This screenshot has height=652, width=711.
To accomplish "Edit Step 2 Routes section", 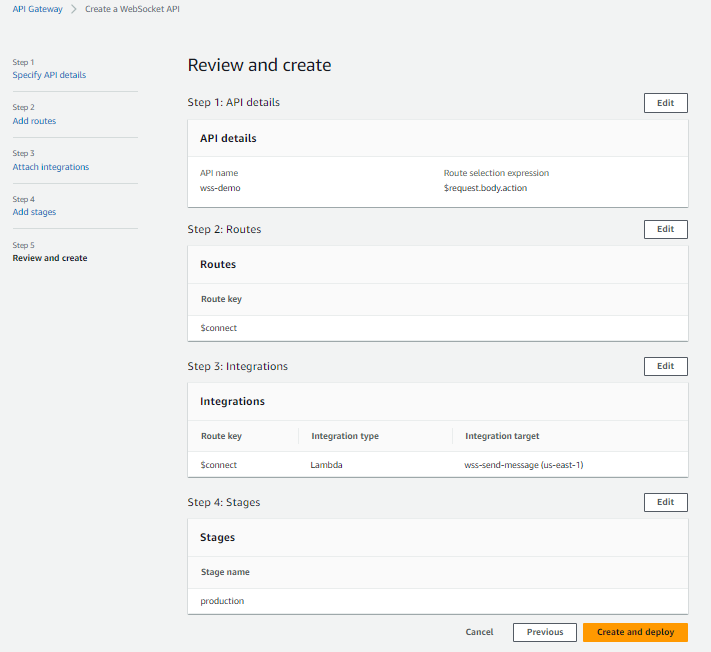I will (665, 229).
